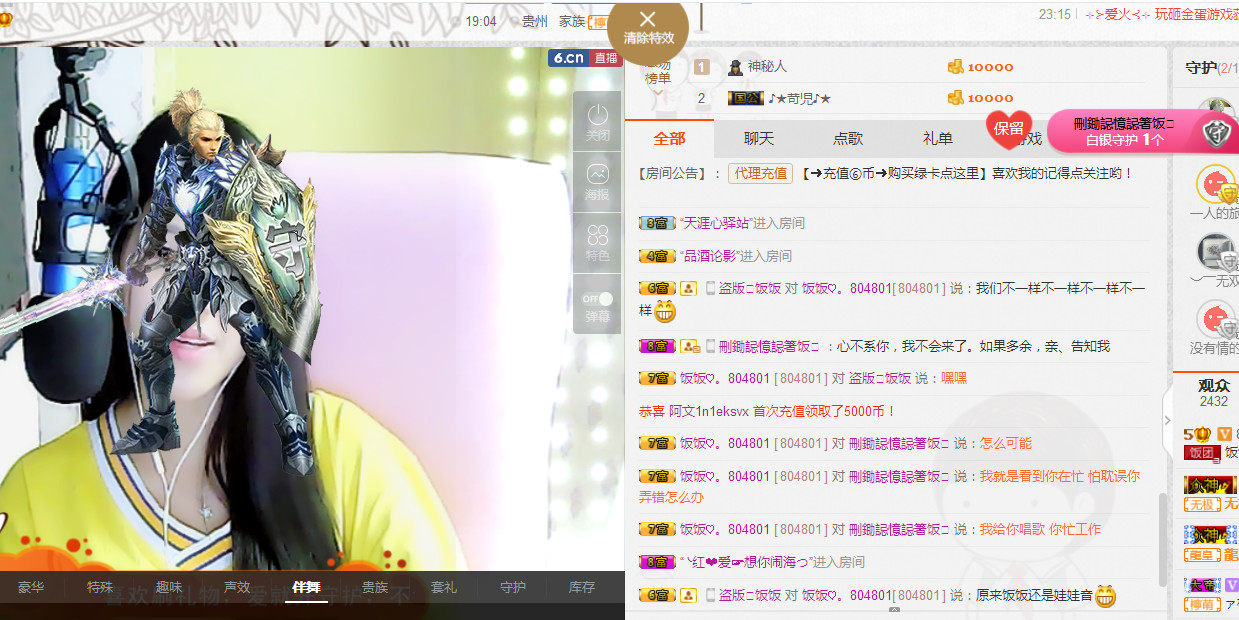Click the chat message 我给你唱歌 你忙工作
Image resolution: width=1239 pixels, height=620 pixels.
(x=1040, y=529)
